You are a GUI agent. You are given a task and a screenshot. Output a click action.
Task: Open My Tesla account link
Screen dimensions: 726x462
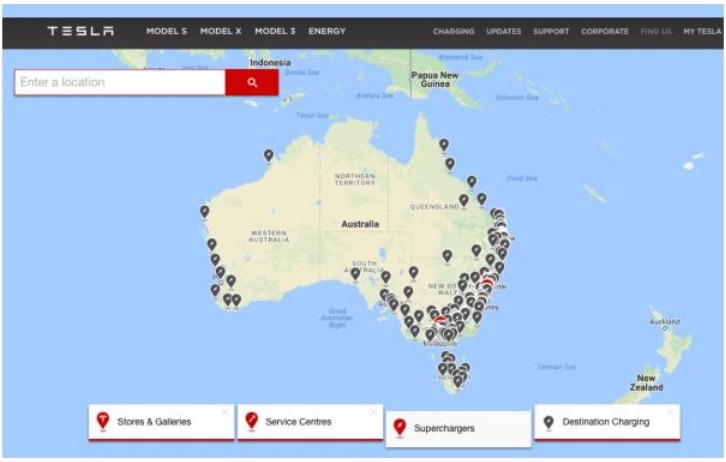point(702,31)
